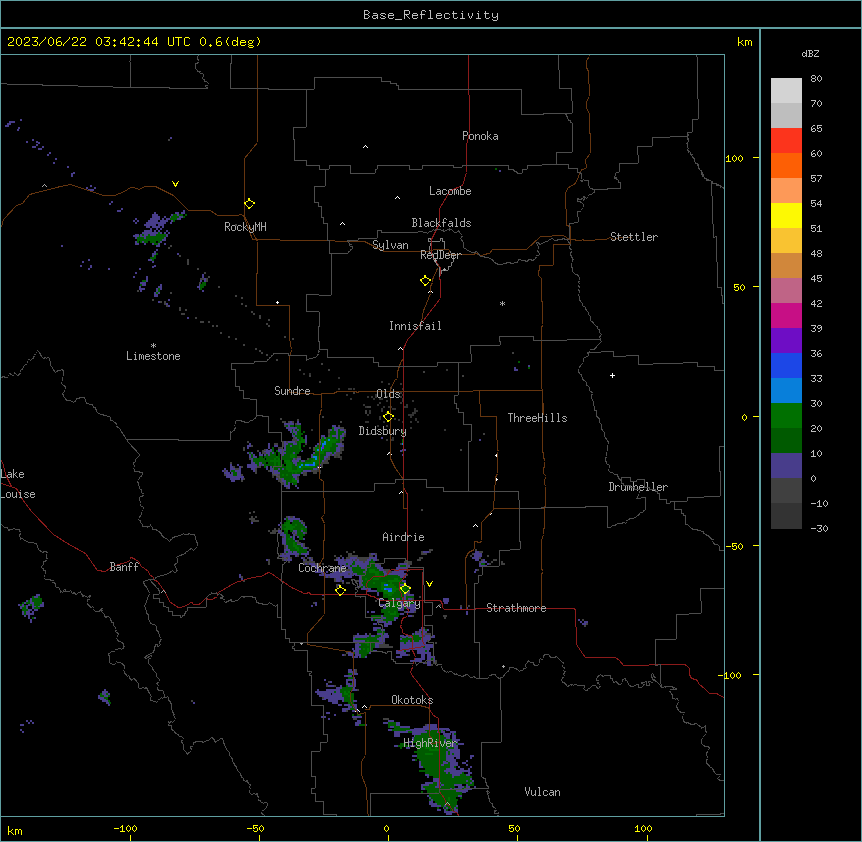Image resolution: width=862 pixels, height=842 pixels.
Task: Select the Sundre label
Action: click(x=292, y=391)
